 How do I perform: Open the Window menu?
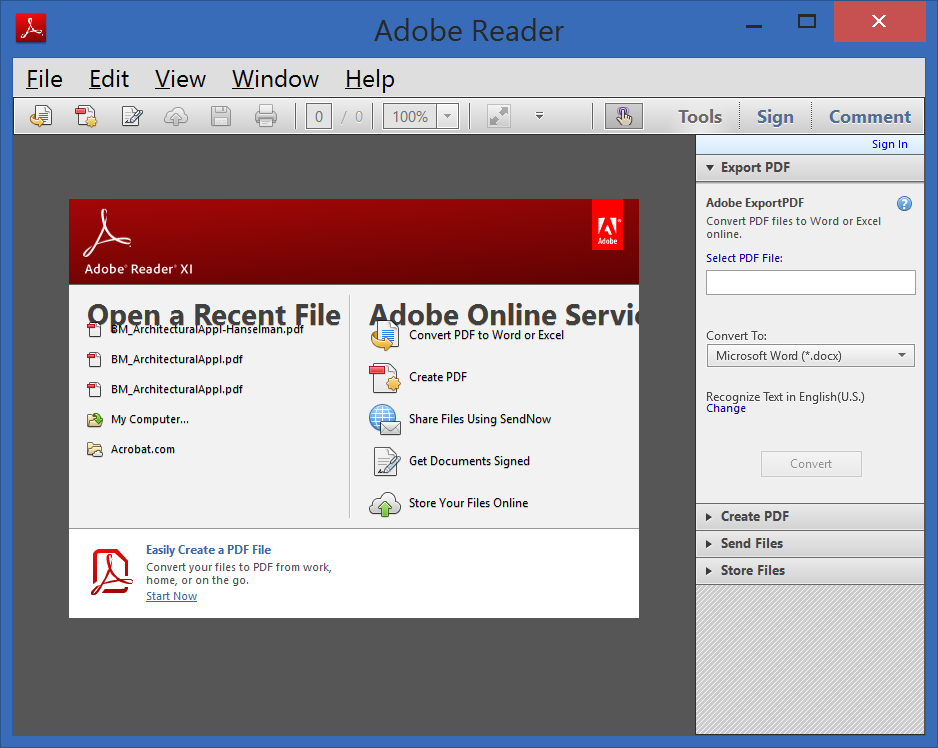(x=275, y=80)
